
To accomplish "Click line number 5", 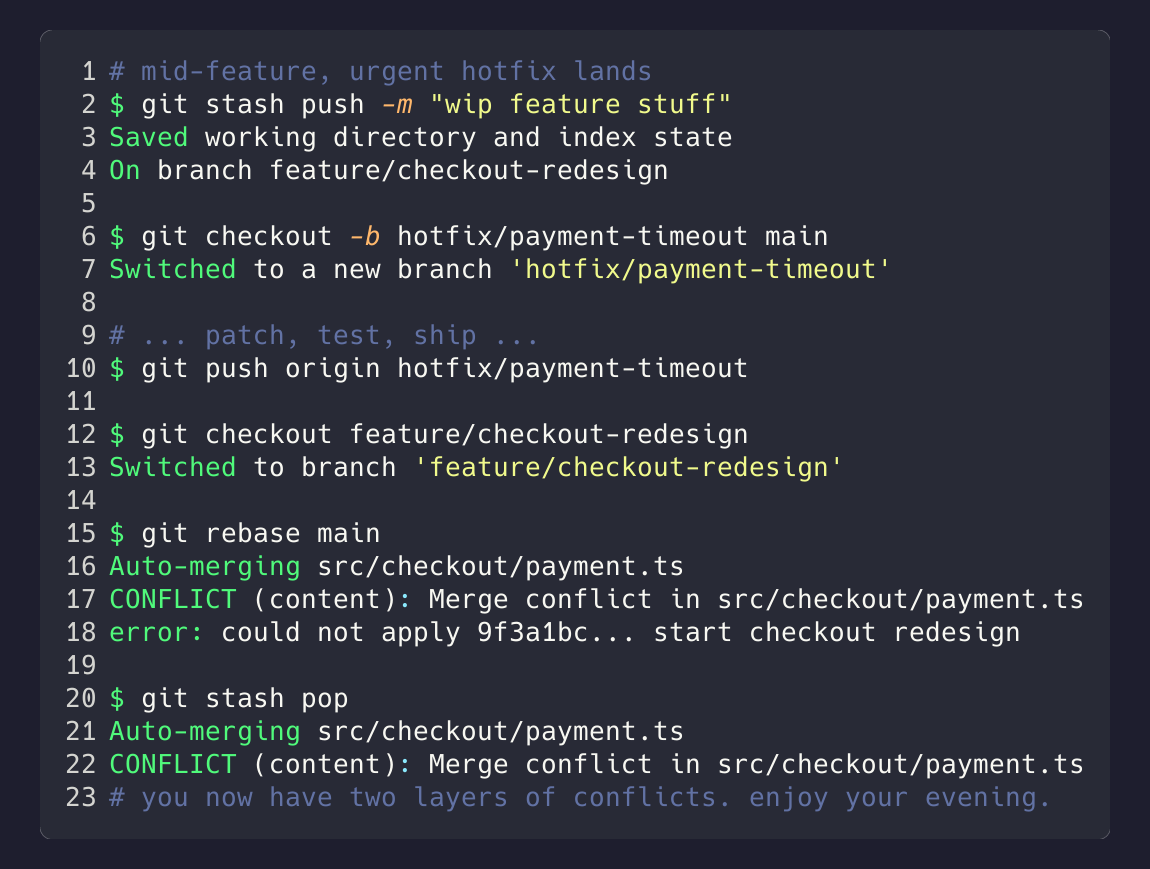I will (x=89, y=204).
